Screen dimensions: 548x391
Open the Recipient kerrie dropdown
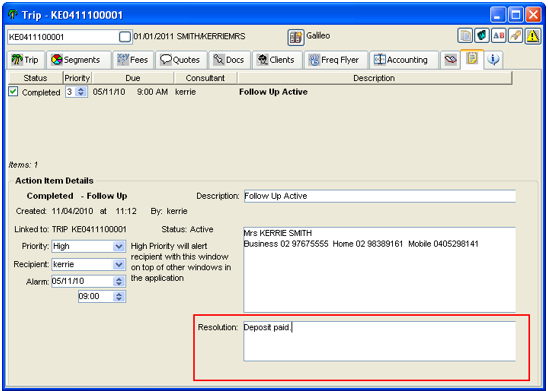(119, 265)
